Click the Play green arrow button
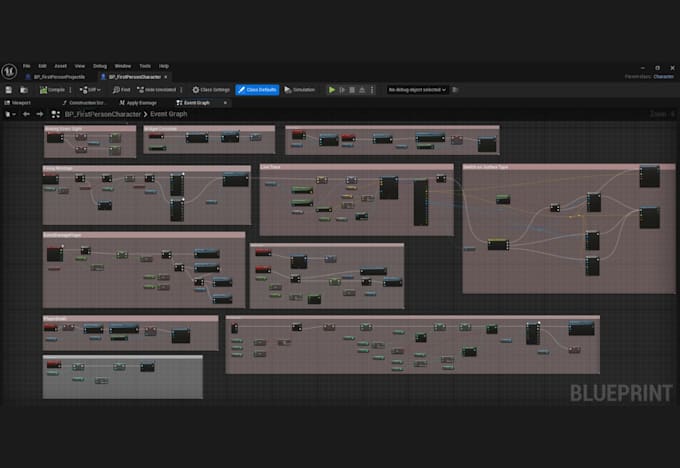 pyautogui.click(x=332, y=90)
